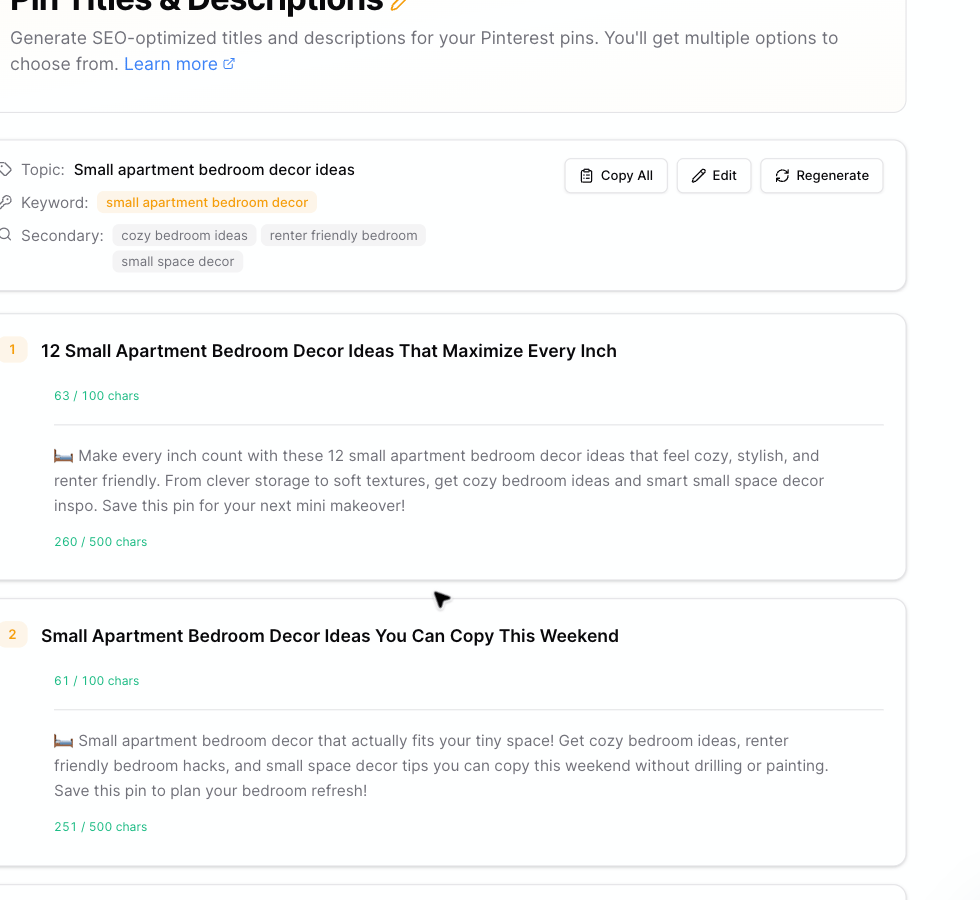Click title '12 Small Apartment Bedroom Decor Ideas That Maximize Every Inch'
The image size is (980, 900).
click(329, 351)
